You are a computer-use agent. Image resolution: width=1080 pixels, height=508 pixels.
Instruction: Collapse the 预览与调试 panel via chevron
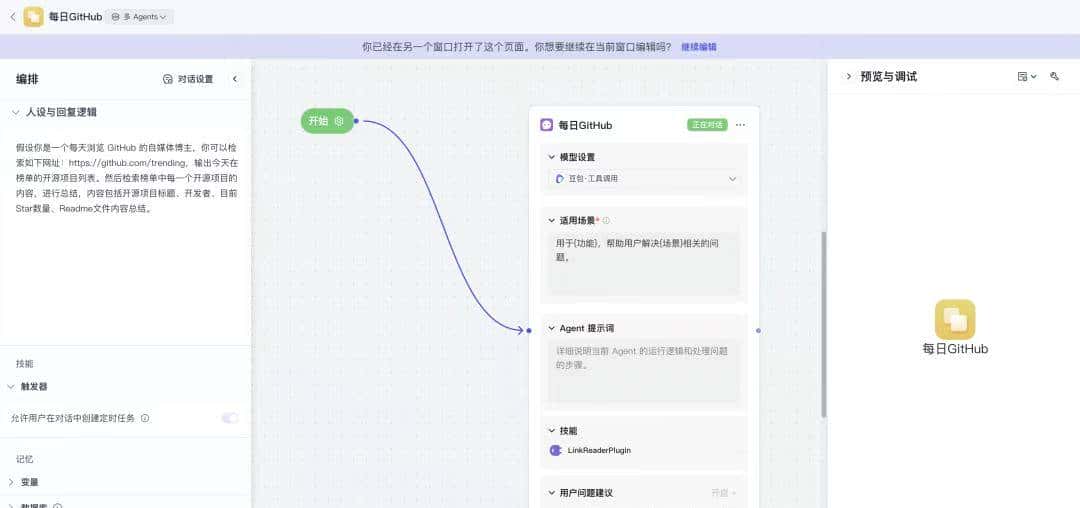point(849,76)
